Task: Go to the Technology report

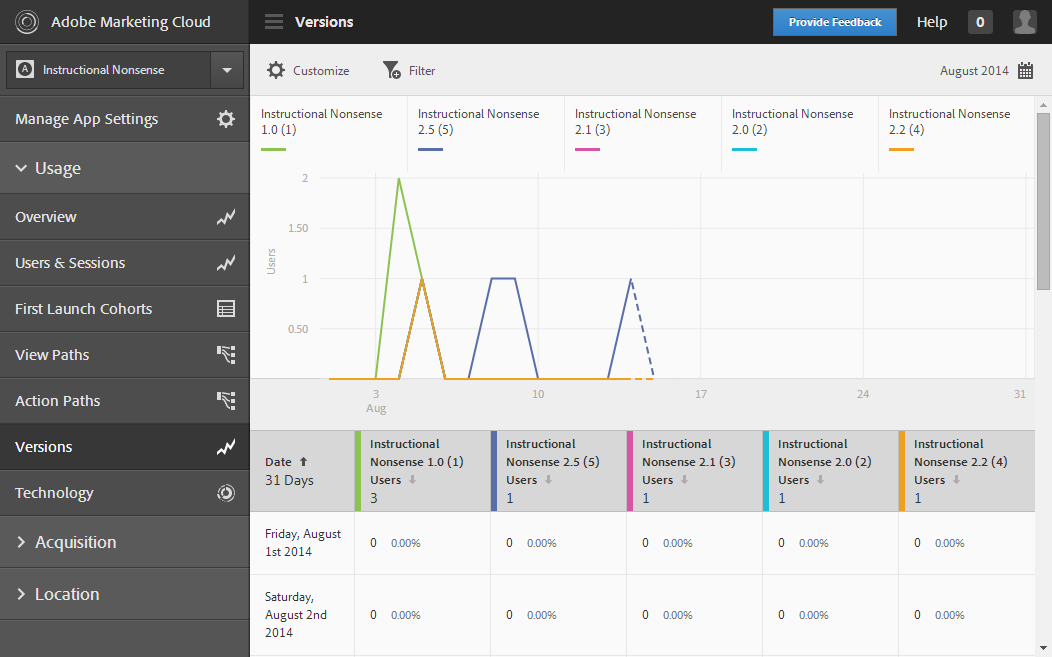Action: point(54,493)
